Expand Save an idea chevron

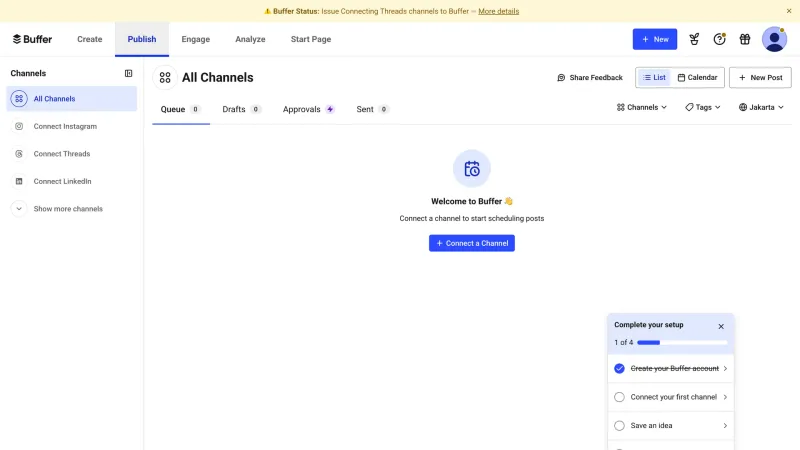tap(725, 426)
